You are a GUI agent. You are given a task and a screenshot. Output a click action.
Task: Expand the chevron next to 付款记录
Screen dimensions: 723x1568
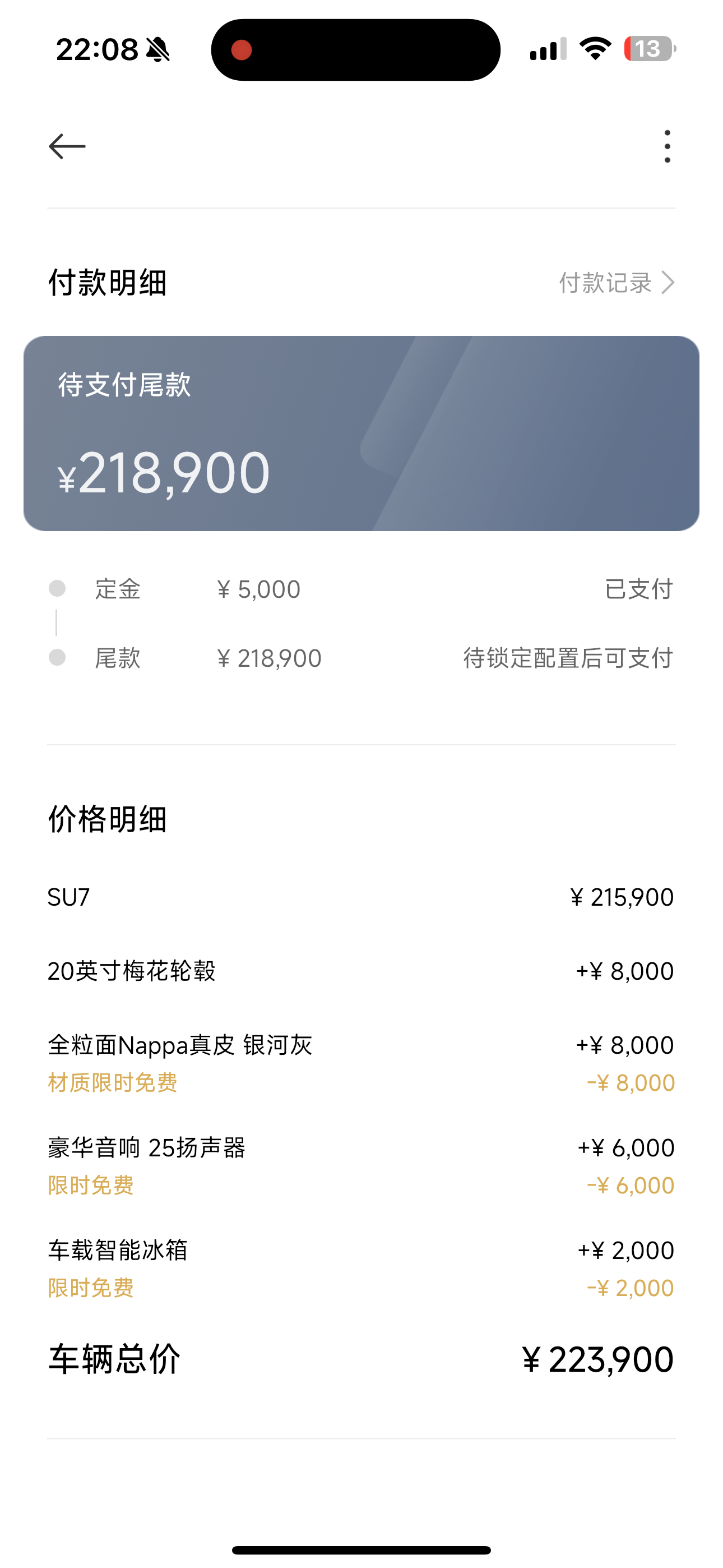pos(668,283)
